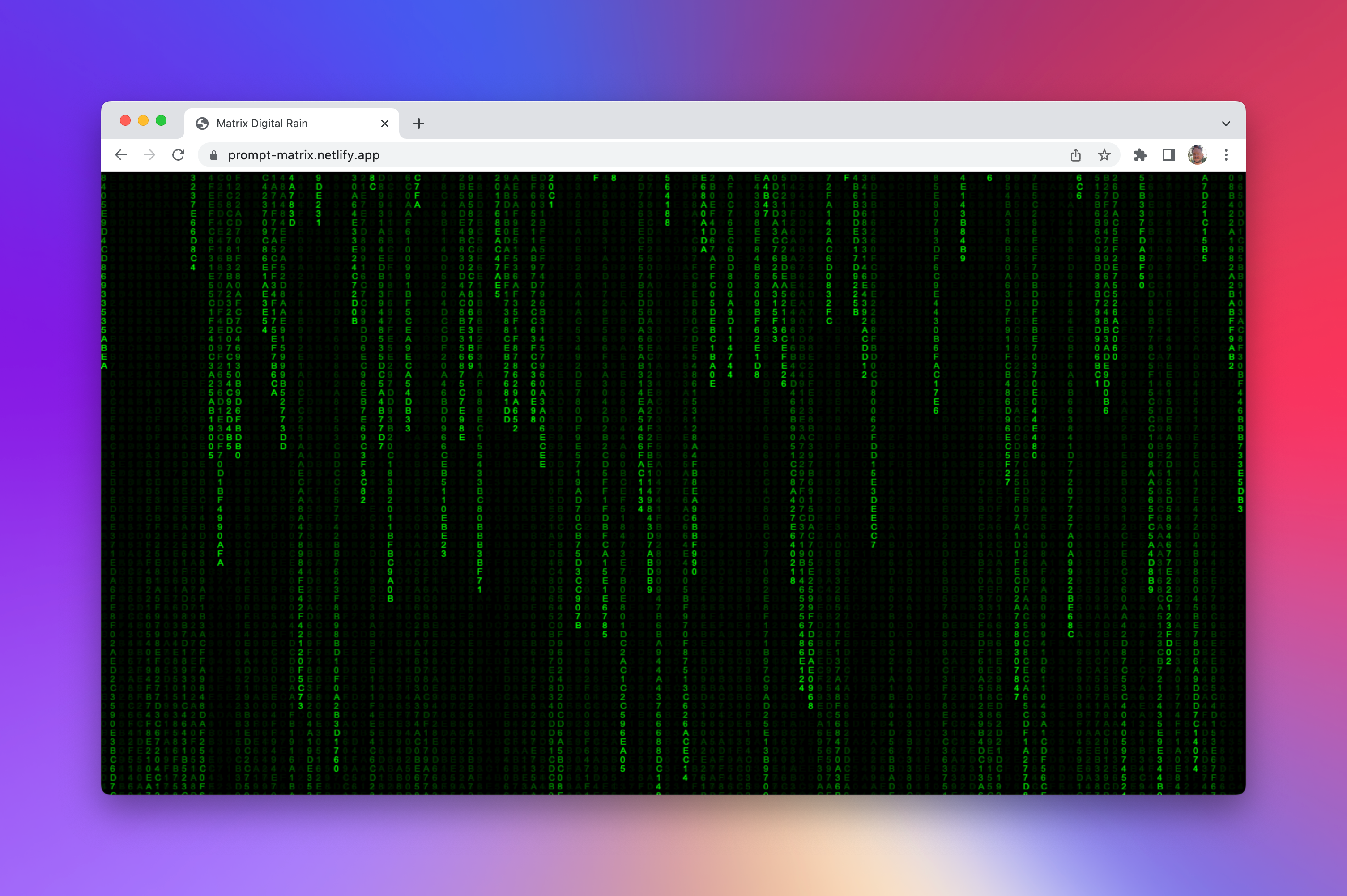Minimize window with the yellow button
Image resolution: width=1347 pixels, height=896 pixels.
pyautogui.click(x=143, y=120)
